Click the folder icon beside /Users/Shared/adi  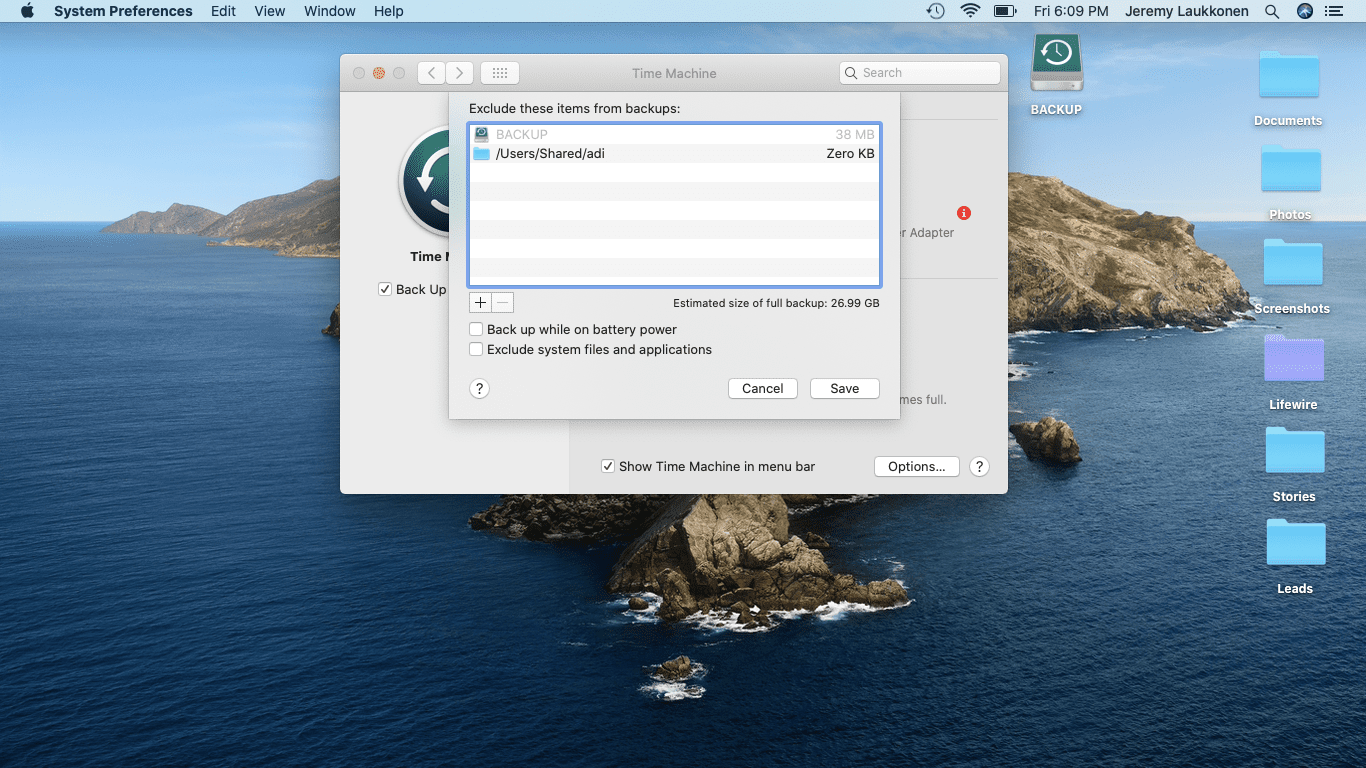pyautogui.click(x=481, y=153)
